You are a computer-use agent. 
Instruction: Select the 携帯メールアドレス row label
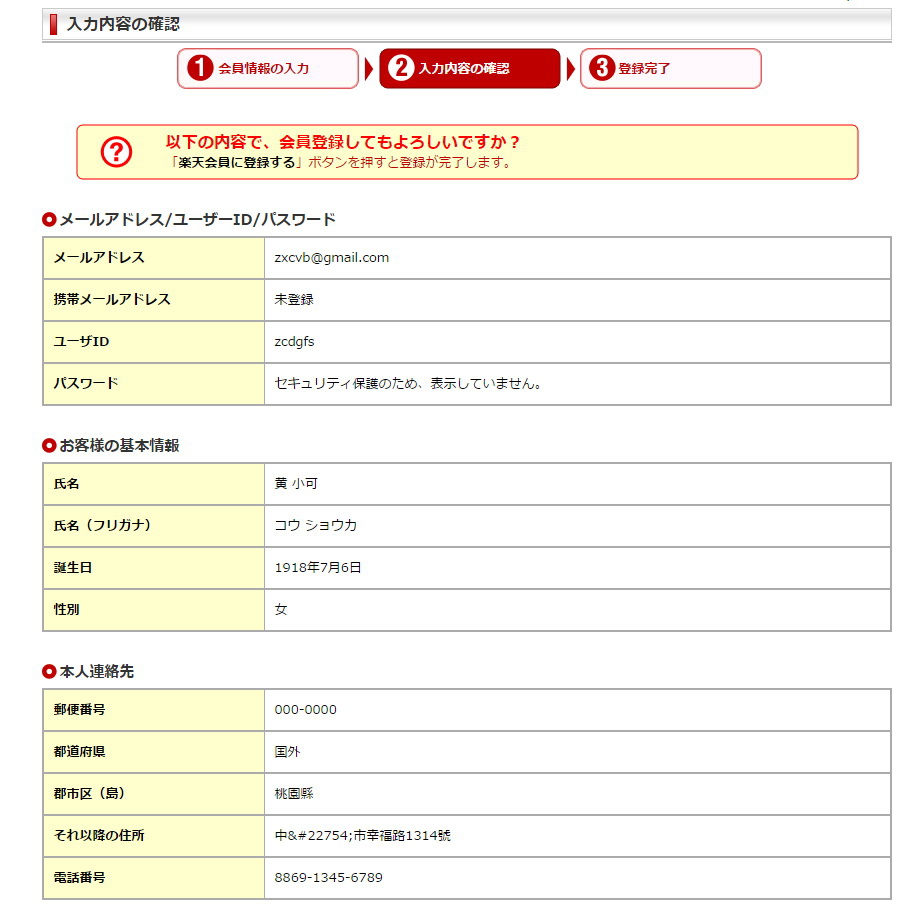click(112, 300)
